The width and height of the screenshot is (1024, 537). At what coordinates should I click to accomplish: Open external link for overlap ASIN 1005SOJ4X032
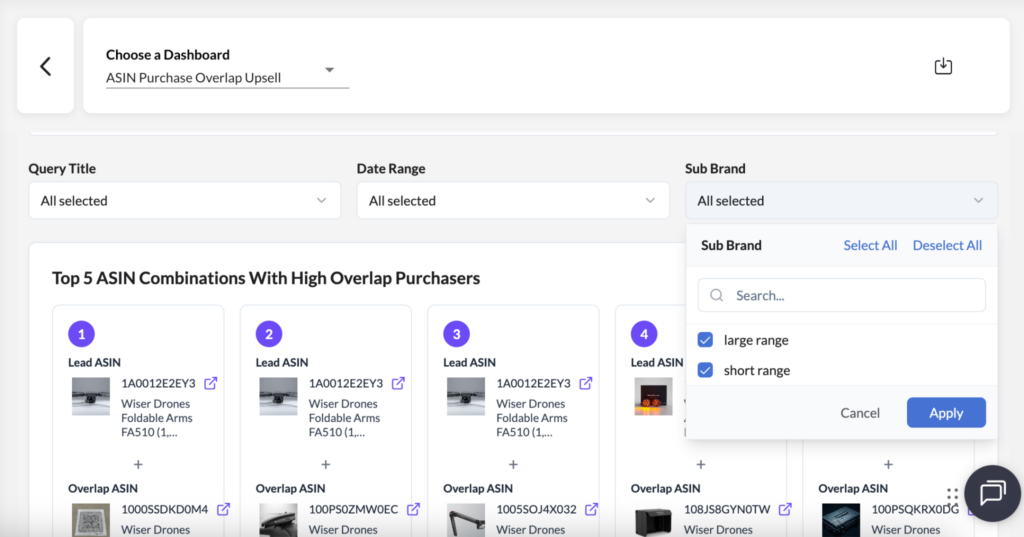(x=592, y=509)
